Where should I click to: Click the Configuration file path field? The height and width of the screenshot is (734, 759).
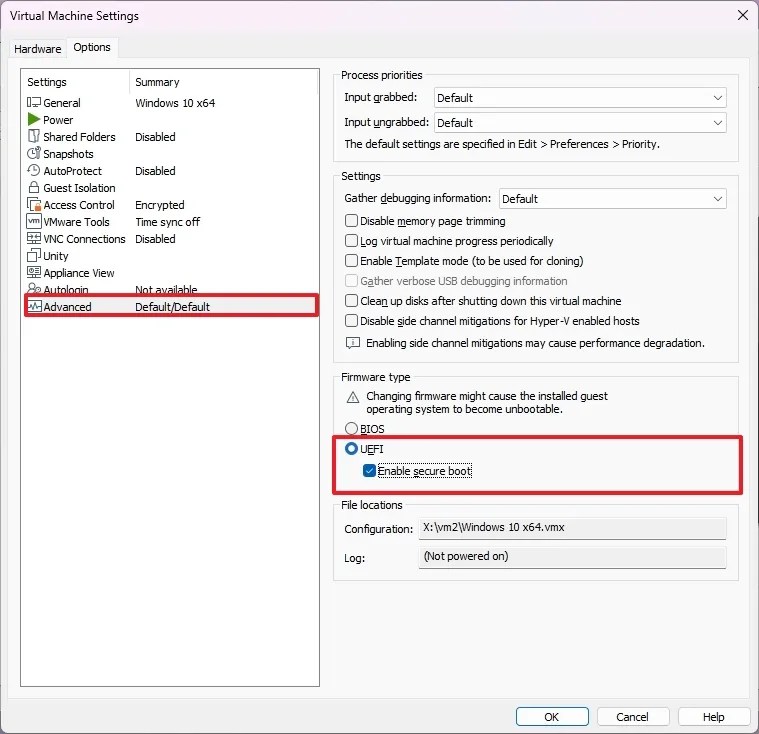click(572, 528)
